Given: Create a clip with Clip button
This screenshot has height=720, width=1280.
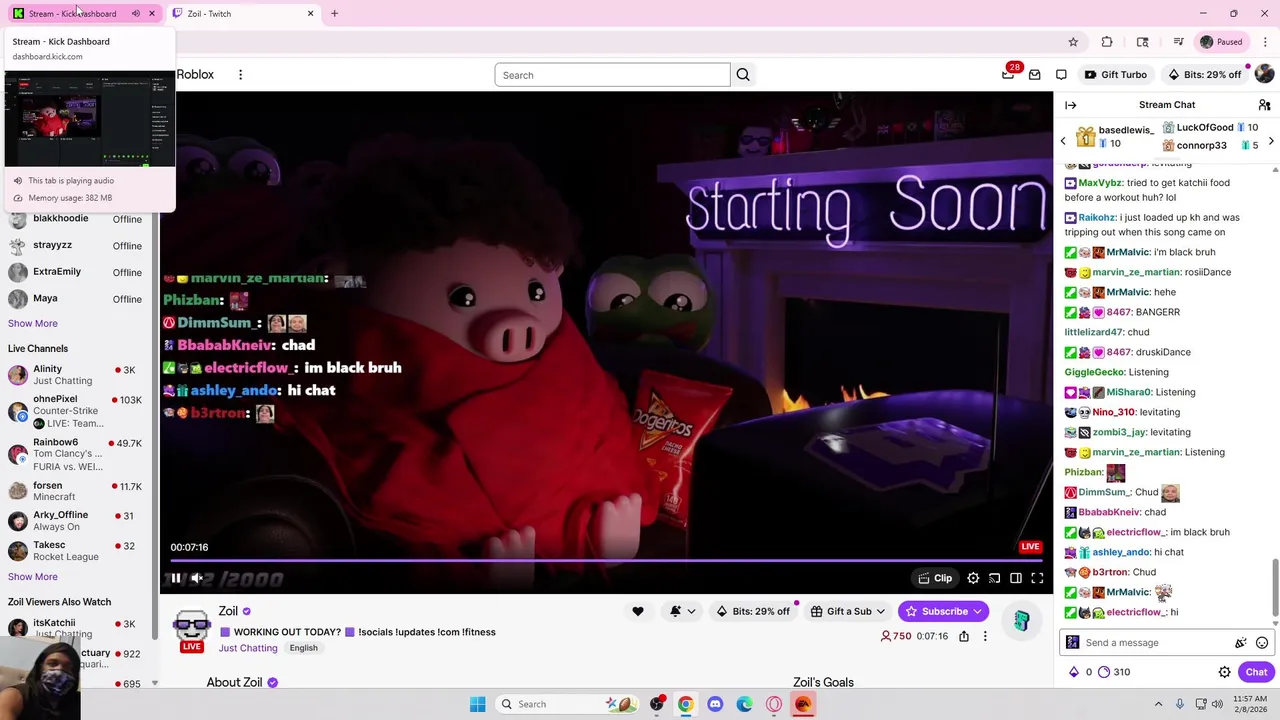Looking at the screenshot, I should [x=935, y=578].
